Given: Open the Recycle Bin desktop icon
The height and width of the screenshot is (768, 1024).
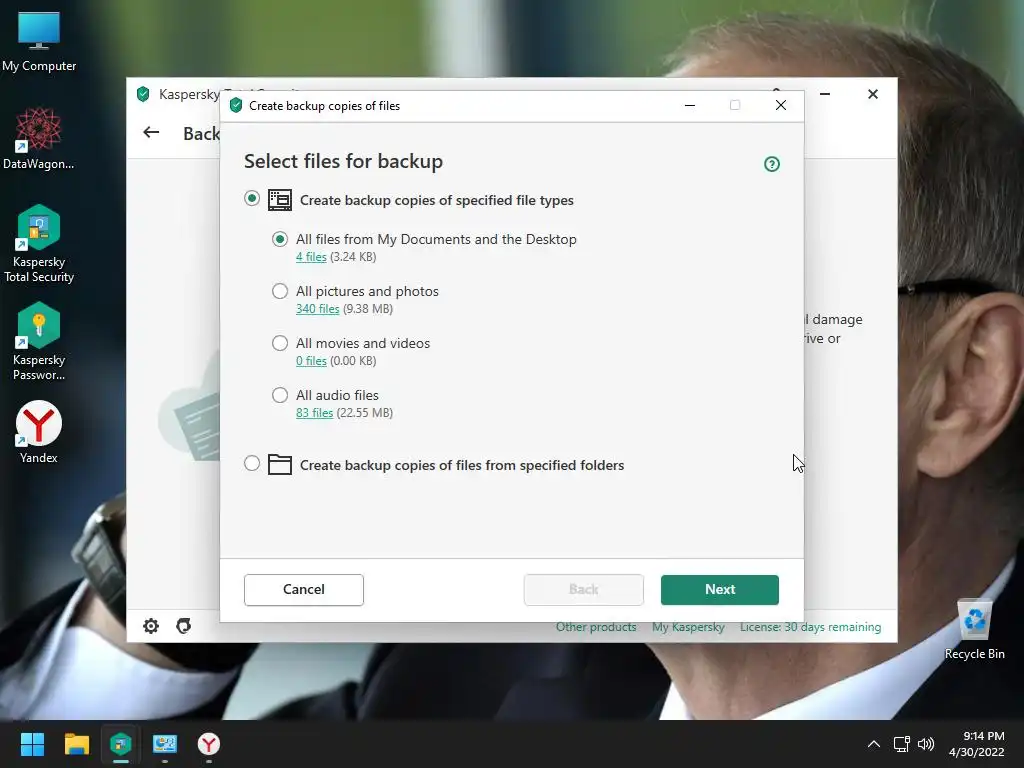Looking at the screenshot, I should pos(974,629).
